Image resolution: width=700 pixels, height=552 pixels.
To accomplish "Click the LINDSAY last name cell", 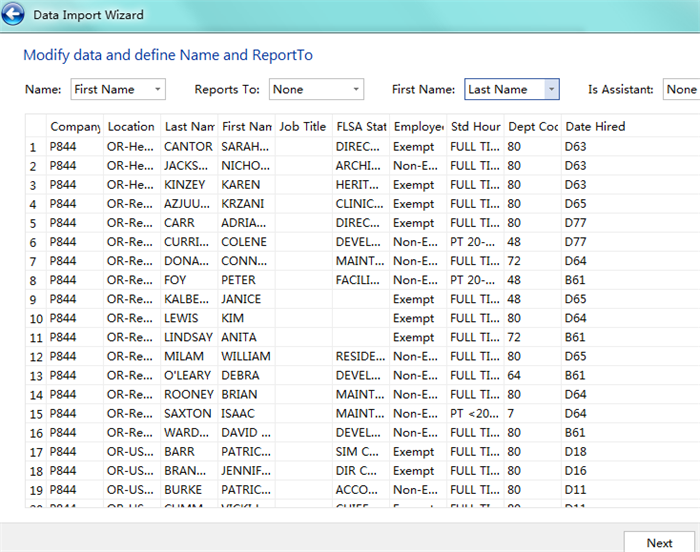I will 188,338.
